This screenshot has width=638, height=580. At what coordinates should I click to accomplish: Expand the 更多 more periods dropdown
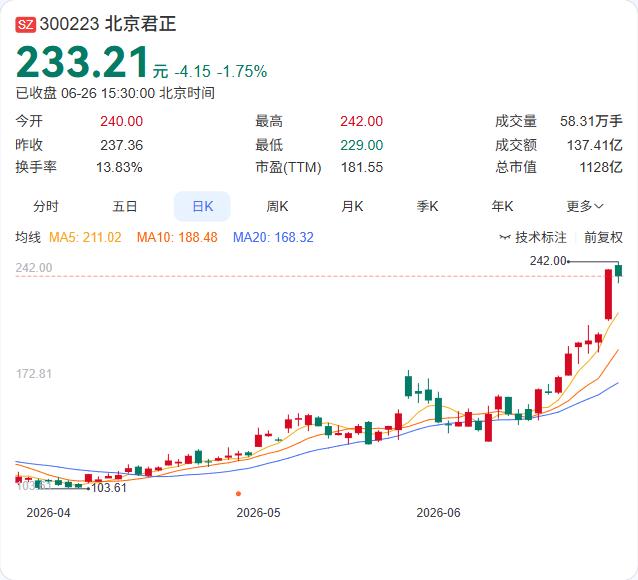(585, 206)
